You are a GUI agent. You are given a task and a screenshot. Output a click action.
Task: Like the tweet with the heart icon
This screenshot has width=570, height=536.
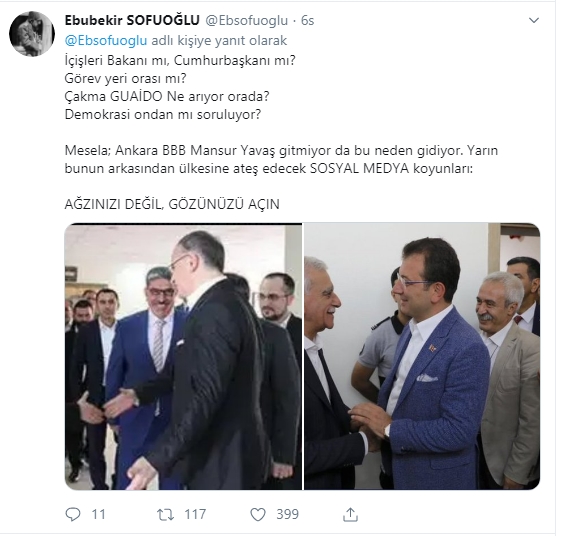[258, 515]
